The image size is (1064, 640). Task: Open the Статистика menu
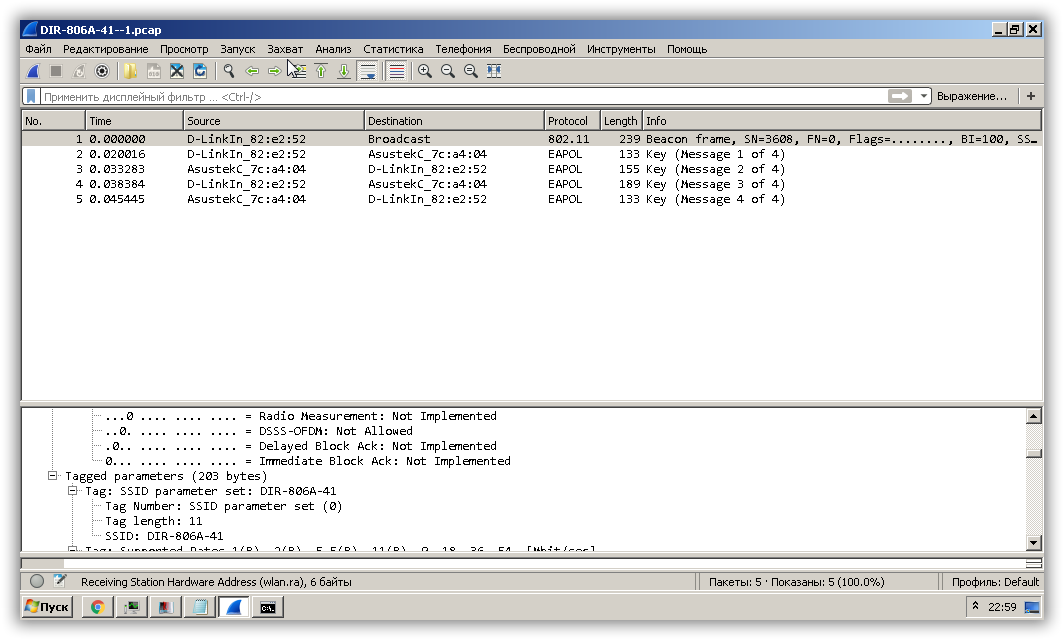pos(393,49)
